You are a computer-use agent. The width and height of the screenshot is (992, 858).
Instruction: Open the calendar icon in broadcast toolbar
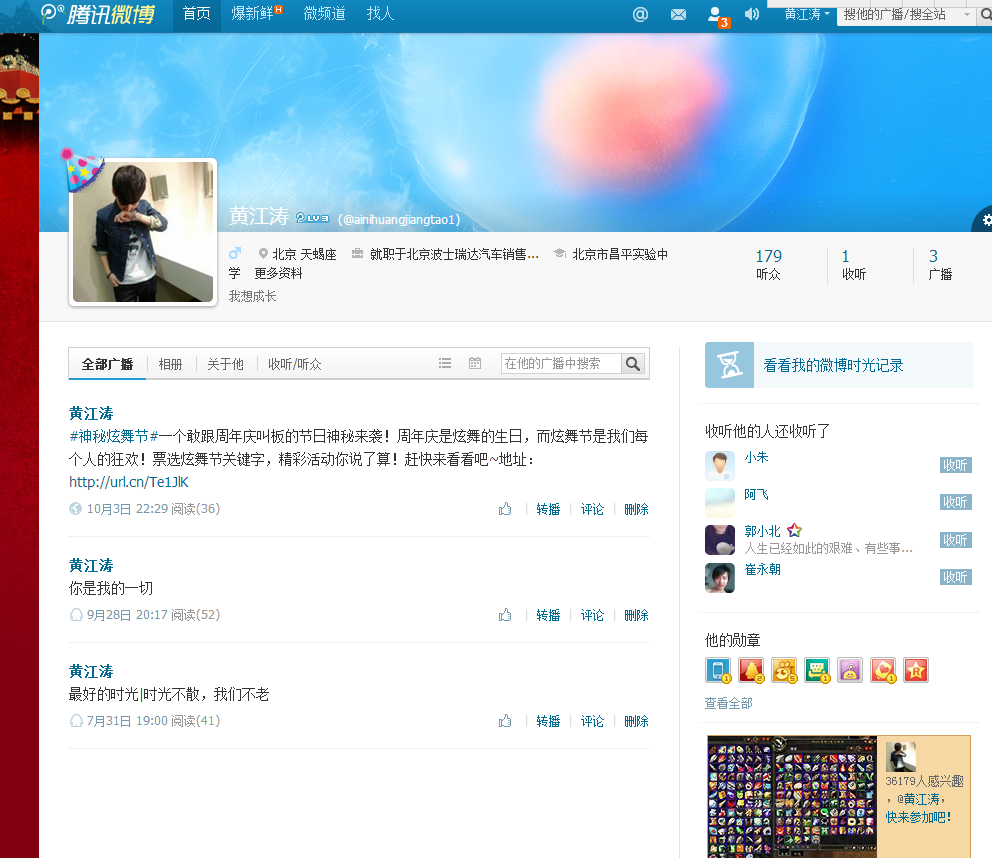474,363
